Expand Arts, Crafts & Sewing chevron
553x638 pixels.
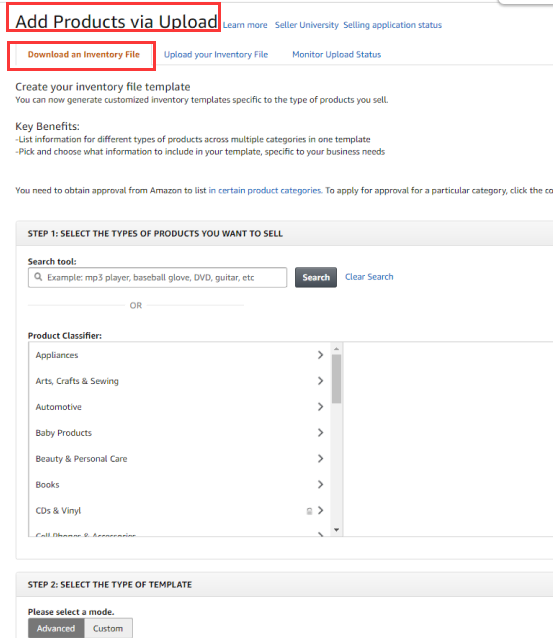320,381
